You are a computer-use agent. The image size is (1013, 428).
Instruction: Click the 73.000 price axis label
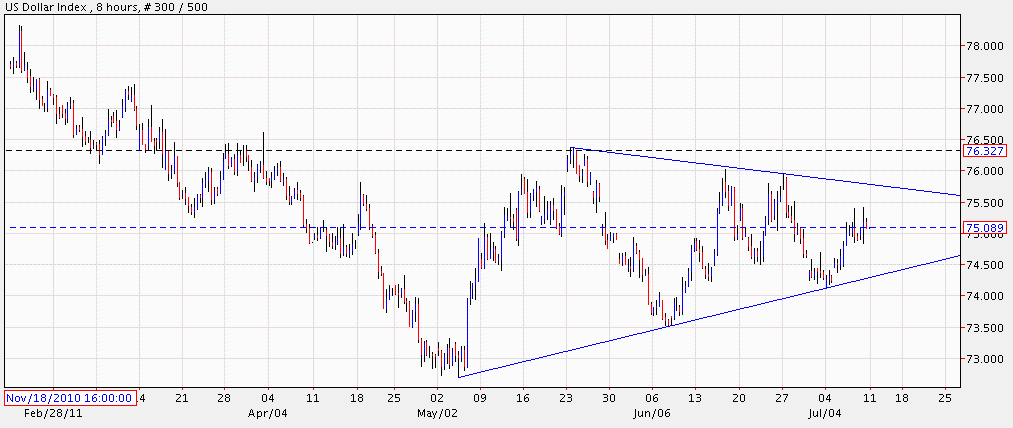tap(984, 359)
